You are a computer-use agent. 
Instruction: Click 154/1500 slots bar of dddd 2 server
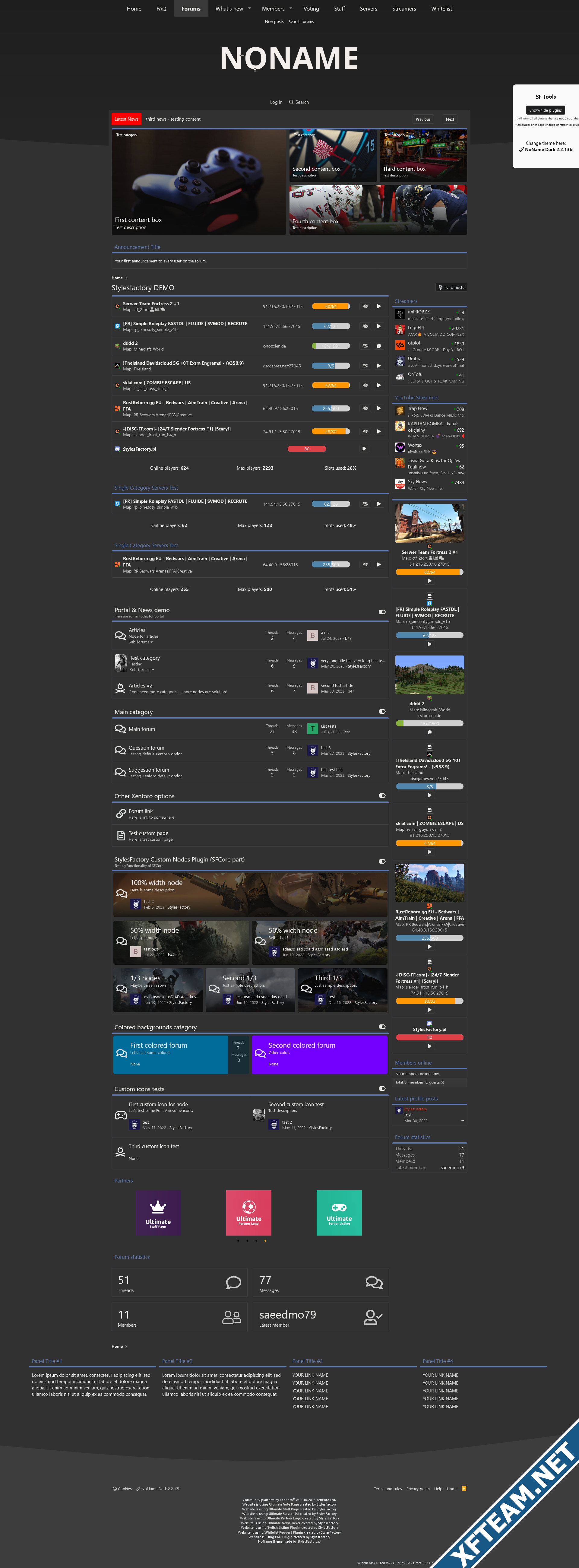coord(331,346)
